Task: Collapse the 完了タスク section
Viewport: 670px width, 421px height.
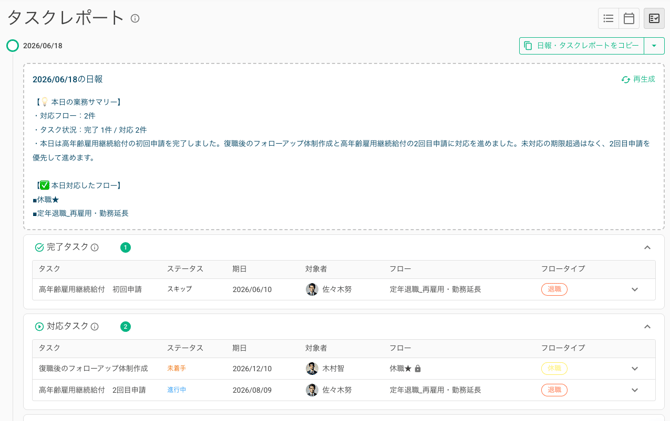Action: click(x=647, y=247)
